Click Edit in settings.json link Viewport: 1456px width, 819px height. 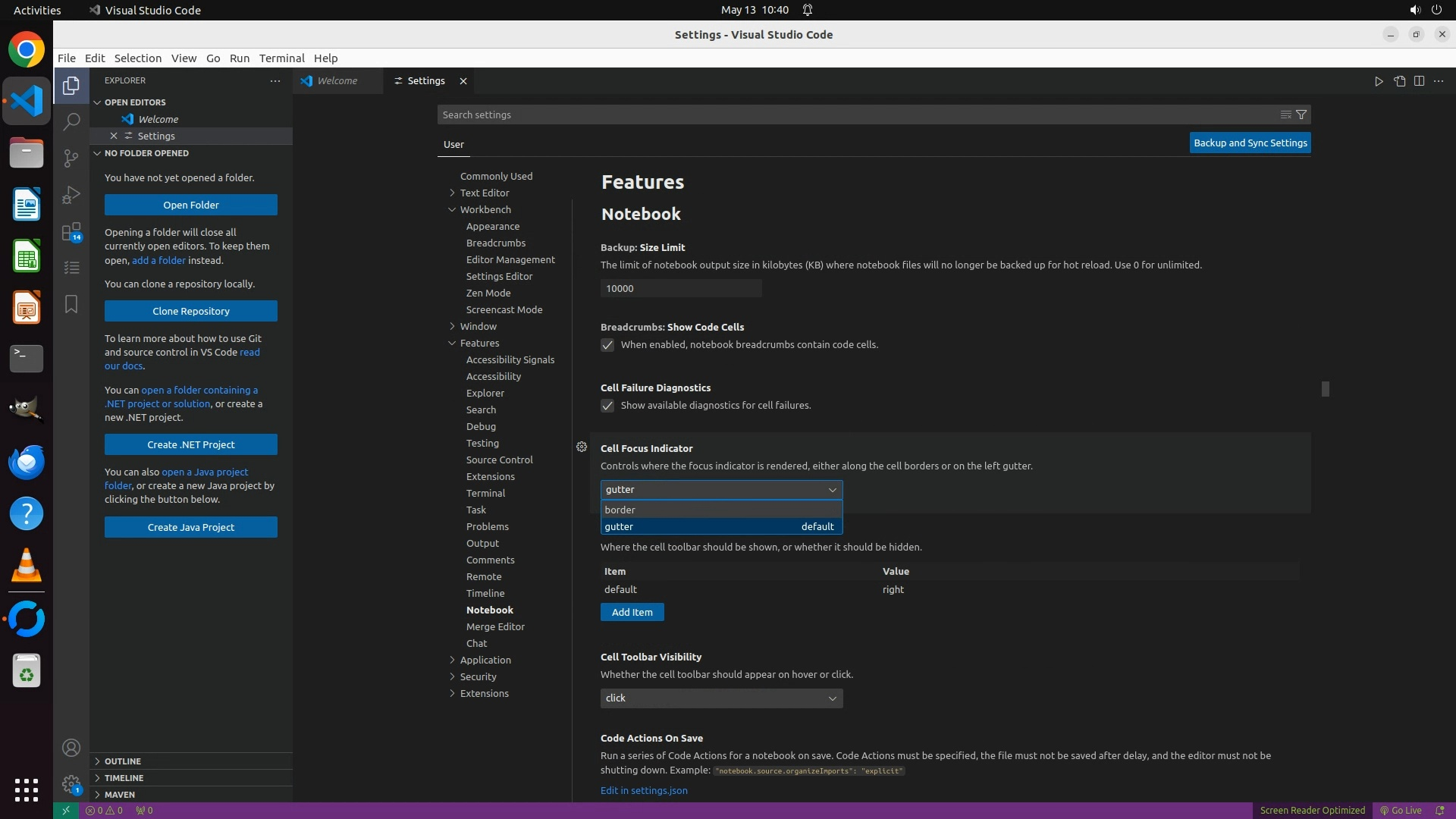644,790
